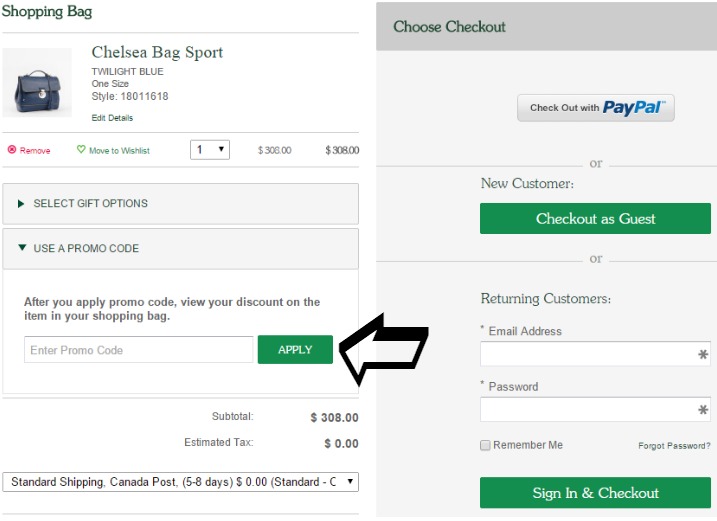Open the Standard Shipping method dropdown
Screen dimensions: 717x521
click(181, 482)
